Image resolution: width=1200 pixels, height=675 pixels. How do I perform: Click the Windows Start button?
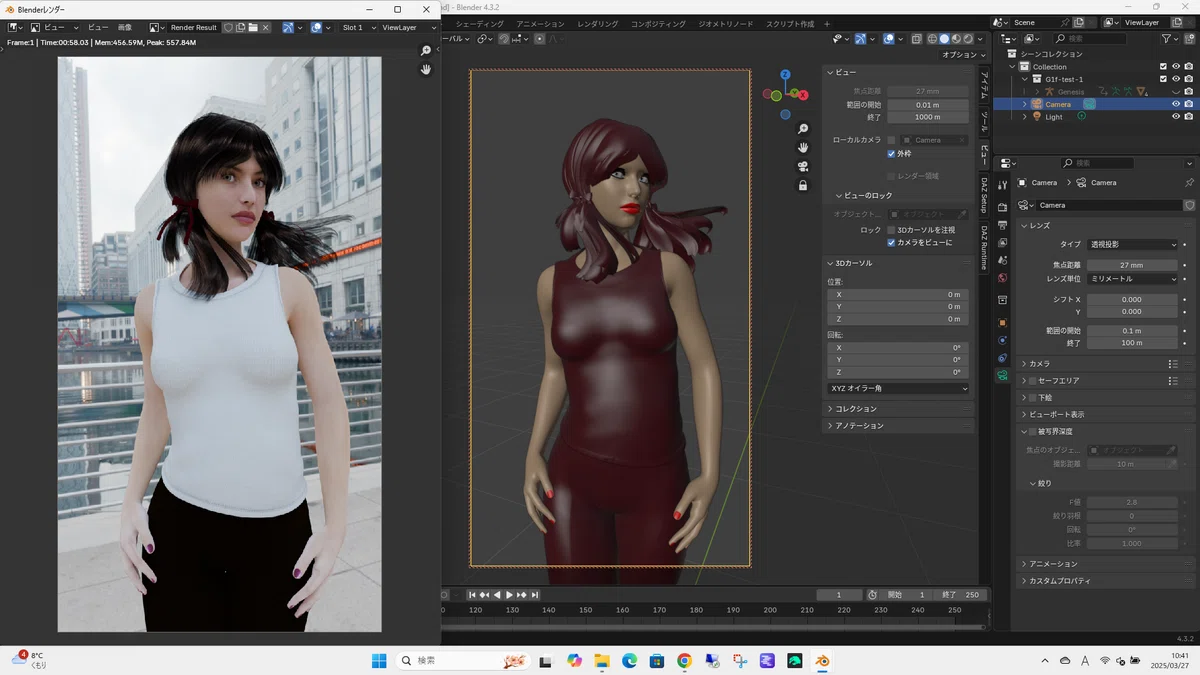point(379,660)
